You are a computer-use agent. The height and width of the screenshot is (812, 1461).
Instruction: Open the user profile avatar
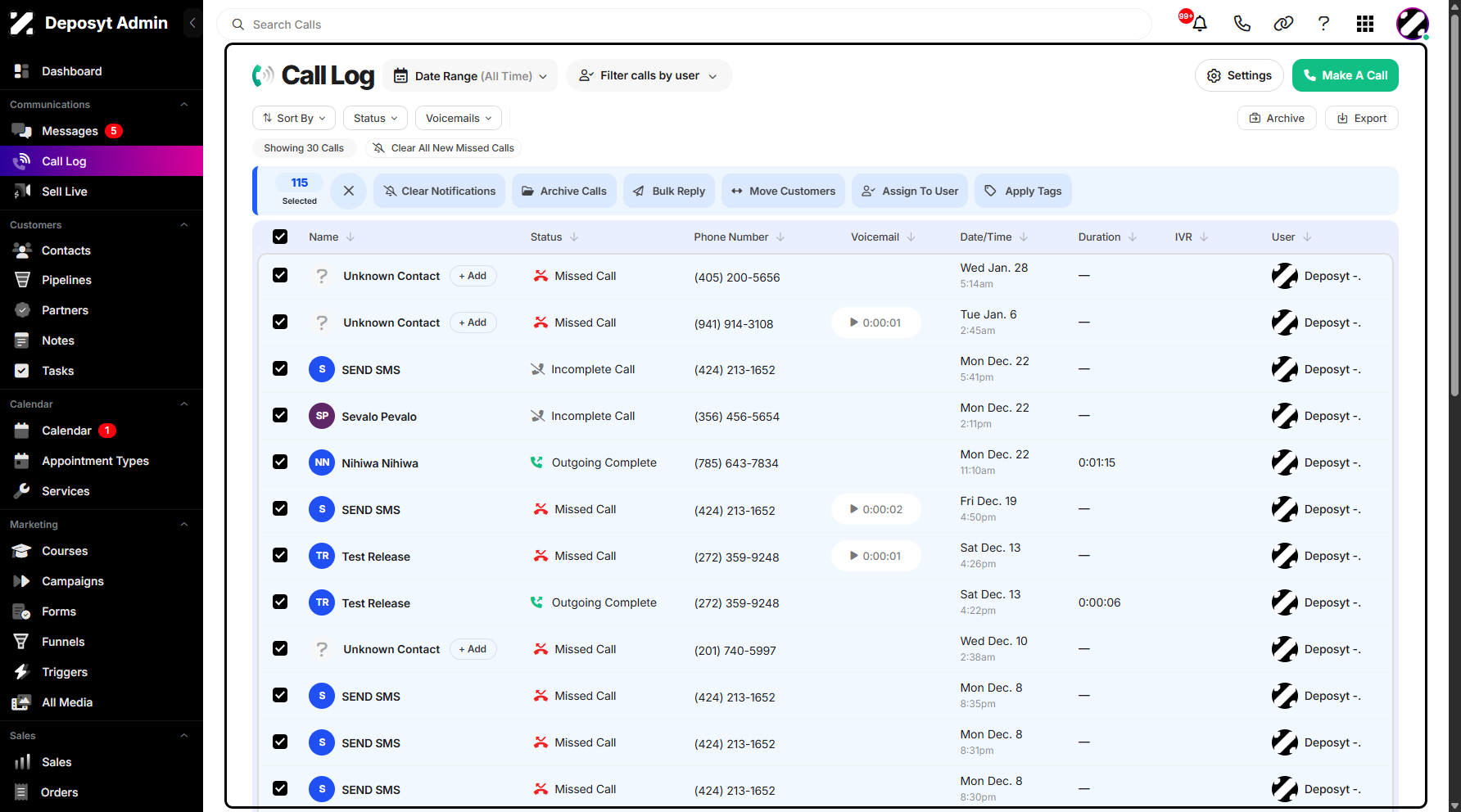click(1413, 24)
